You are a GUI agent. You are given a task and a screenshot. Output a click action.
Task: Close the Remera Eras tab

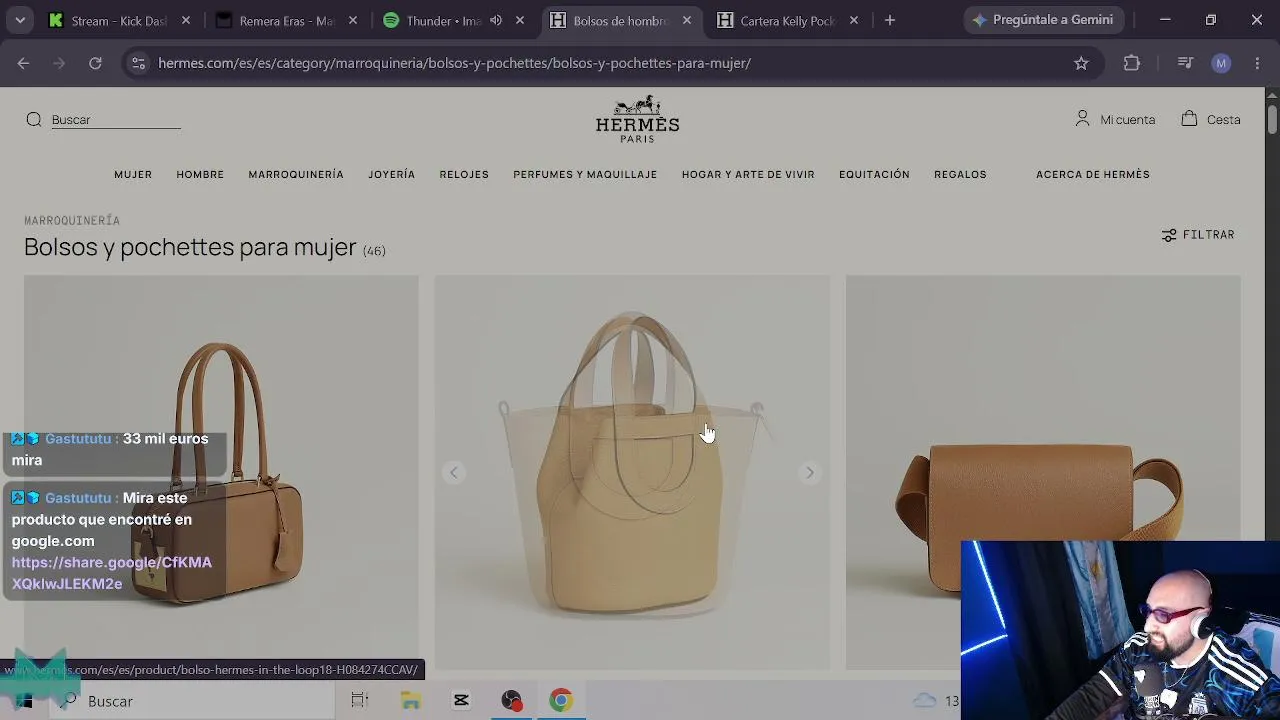tap(353, 20)
